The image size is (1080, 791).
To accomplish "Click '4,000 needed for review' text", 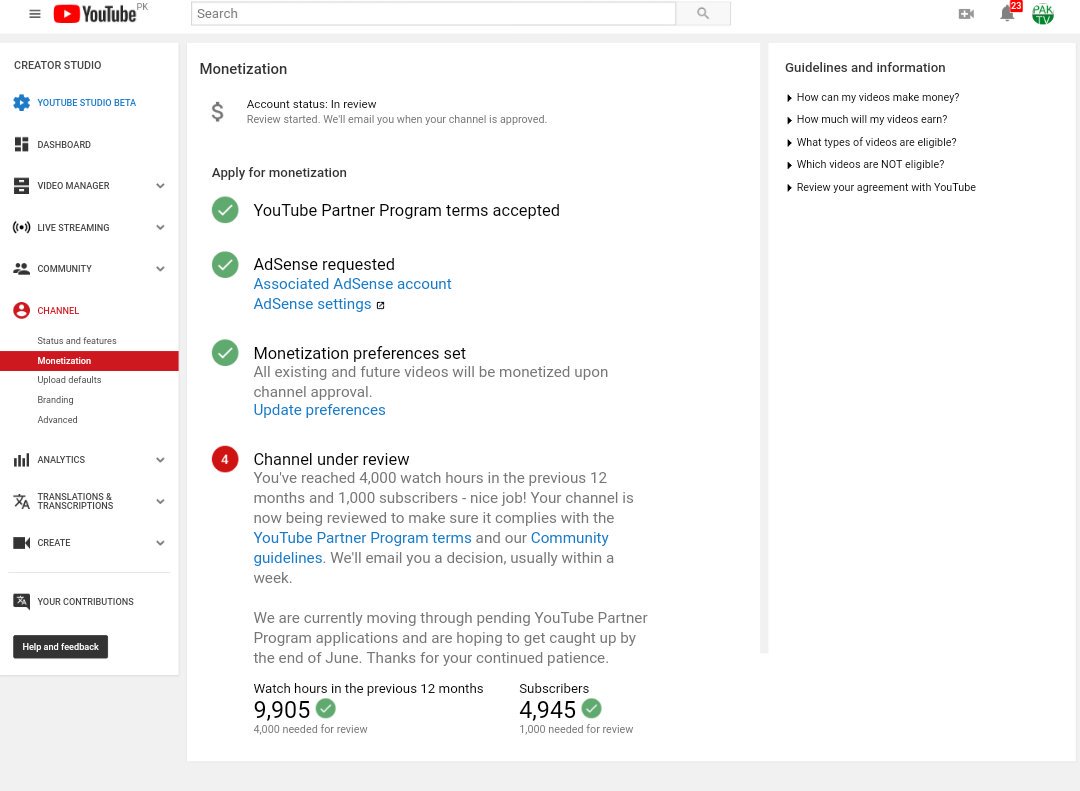I will pos(310,729).
